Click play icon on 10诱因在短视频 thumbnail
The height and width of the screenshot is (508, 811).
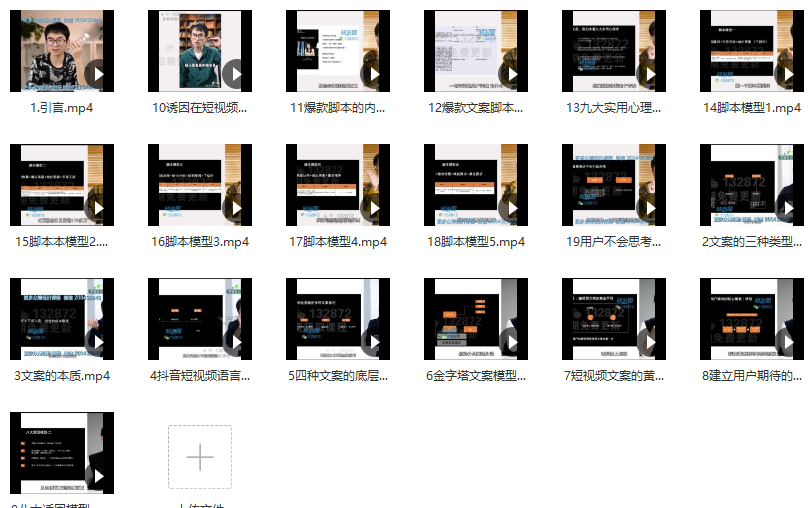(x=236, y=74)
